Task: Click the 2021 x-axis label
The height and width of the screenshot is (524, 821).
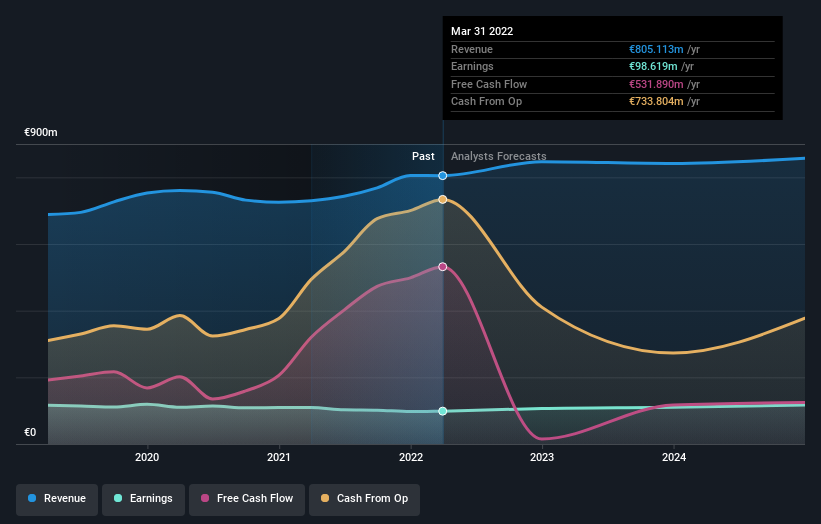Action: (x=279, y=457)
